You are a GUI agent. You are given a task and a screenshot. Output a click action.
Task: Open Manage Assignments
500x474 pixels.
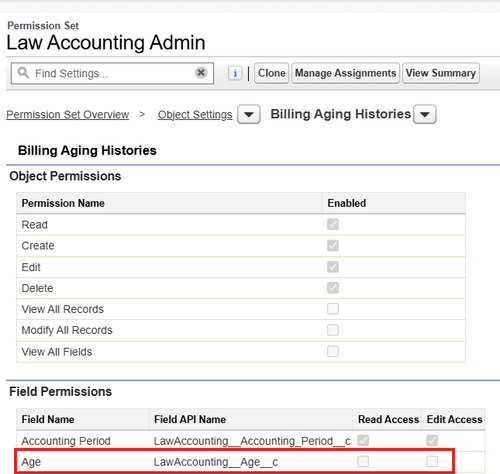(345, 73)
